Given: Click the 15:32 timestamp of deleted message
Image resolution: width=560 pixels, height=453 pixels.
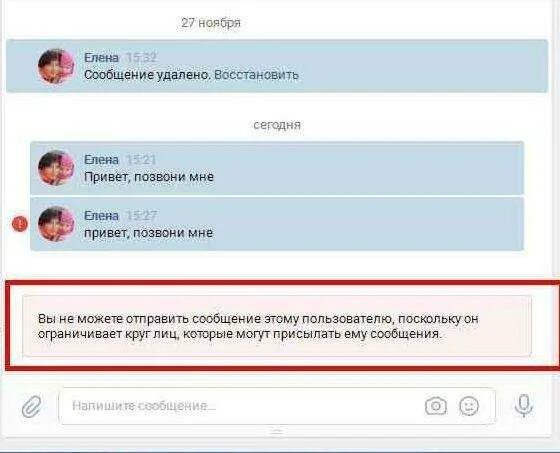Looking at the screenshot, I should (141, 58).
